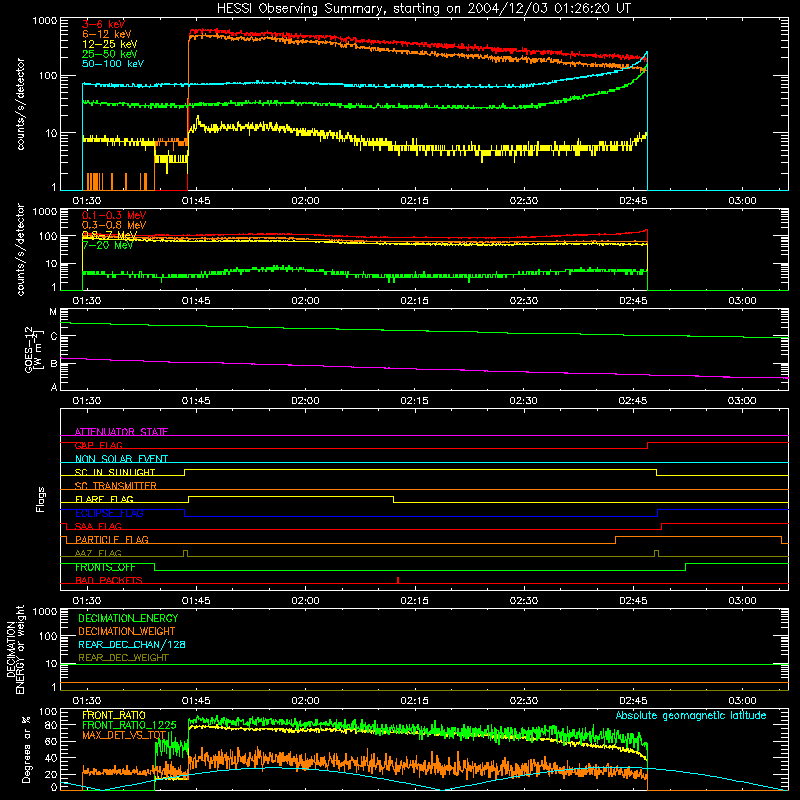
Task: Click the red bad packets spike marker
Action: [x=398, y=580]
